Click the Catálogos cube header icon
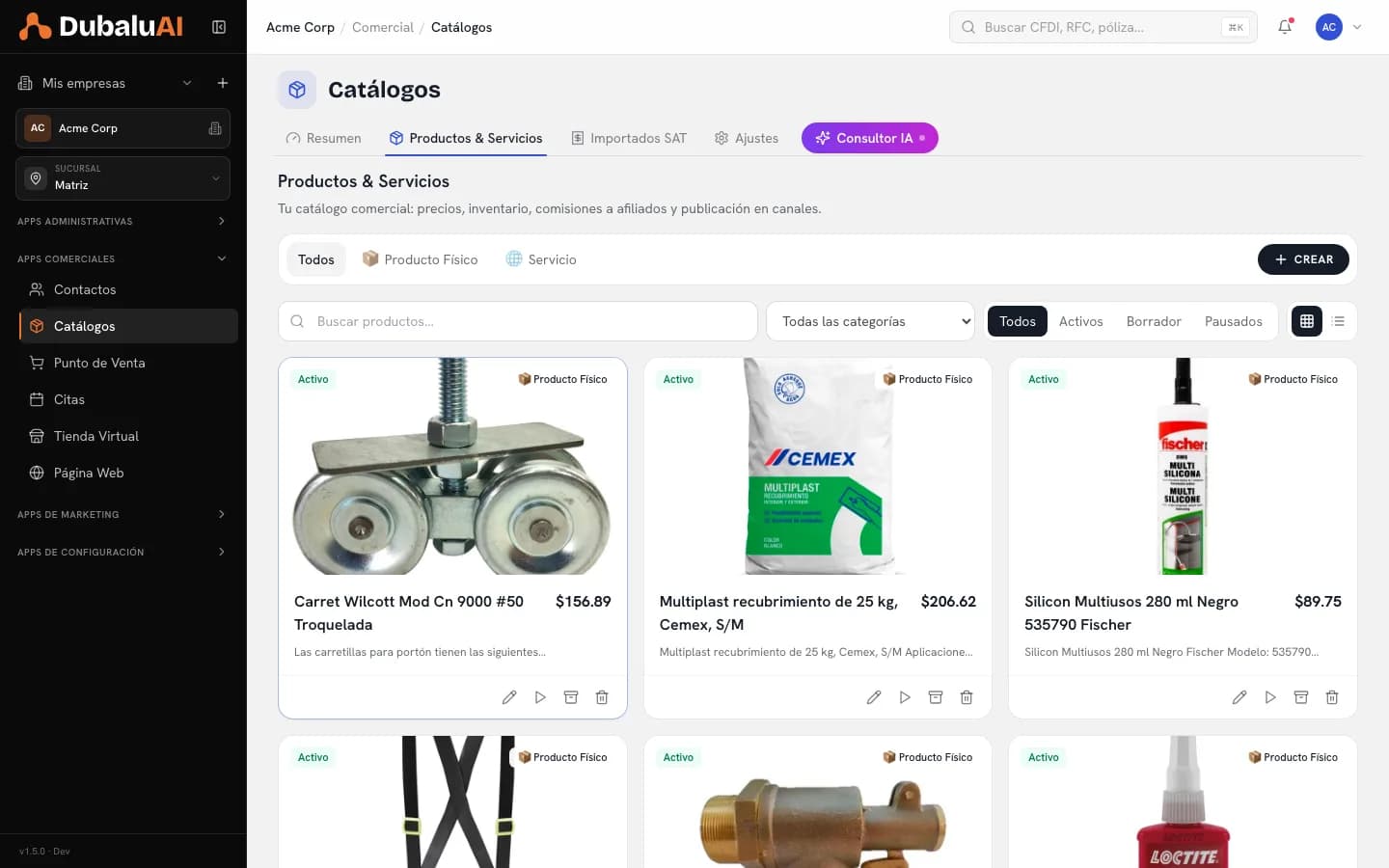This screenshot has width=1389, height=868. coord(297,90)
